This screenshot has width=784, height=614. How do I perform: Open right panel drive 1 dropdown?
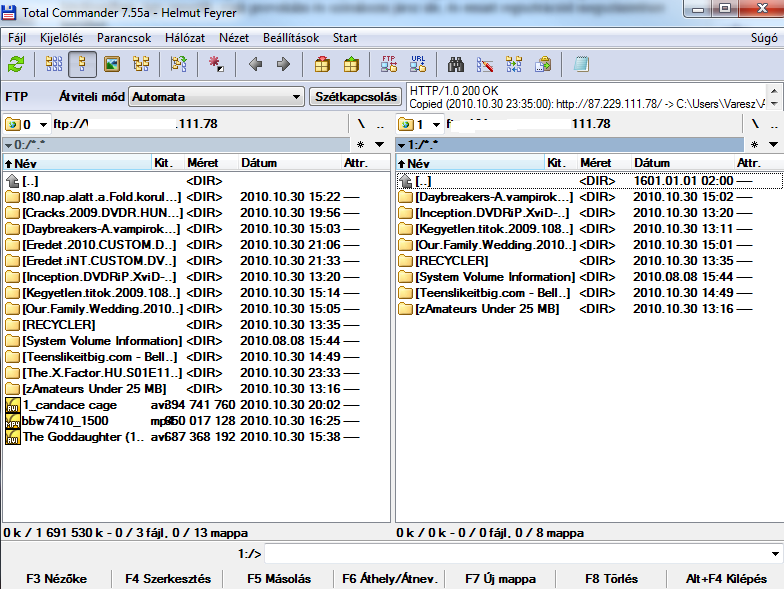[420, 124]
